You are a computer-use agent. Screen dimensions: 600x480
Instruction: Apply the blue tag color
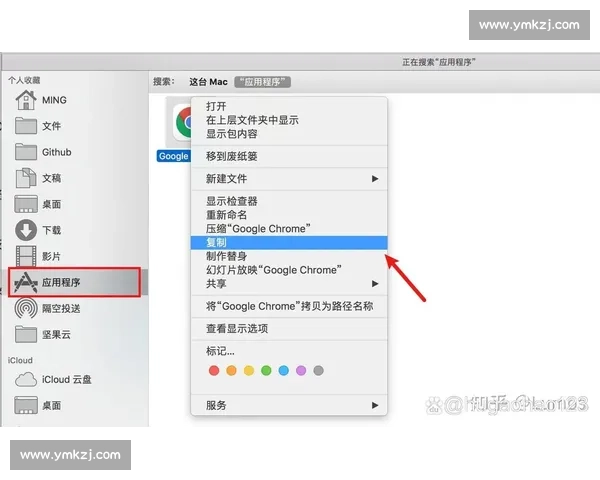coord(284,371)
